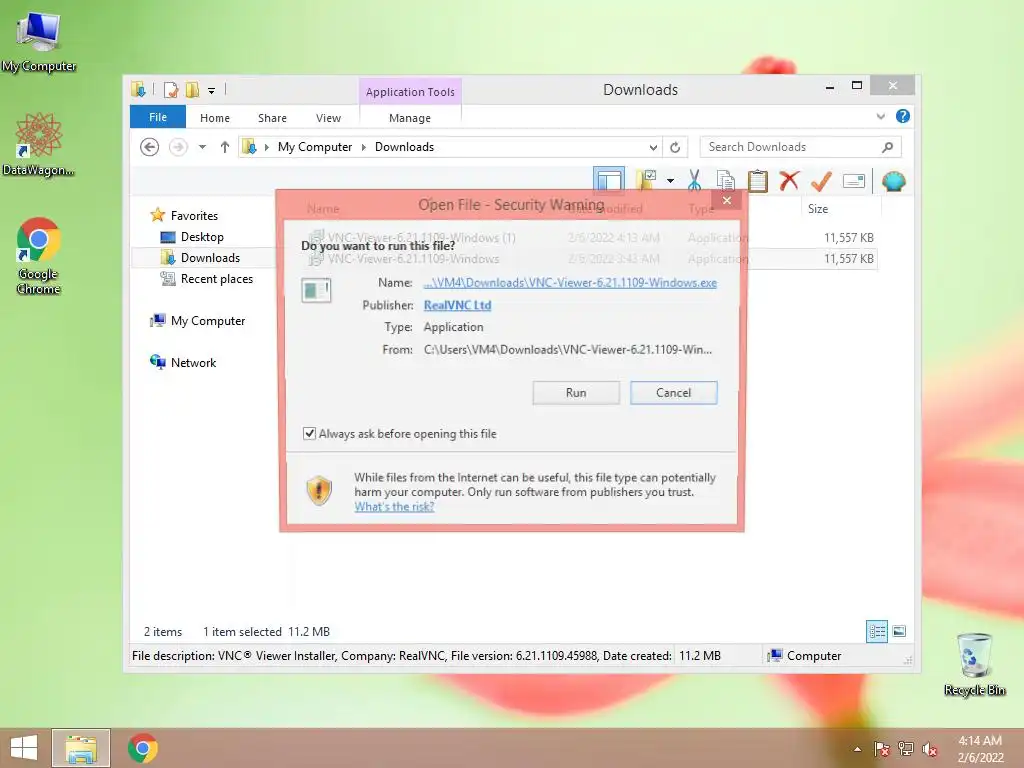
Task: Click Chrome in the taskbar
Action: point(142,748)
